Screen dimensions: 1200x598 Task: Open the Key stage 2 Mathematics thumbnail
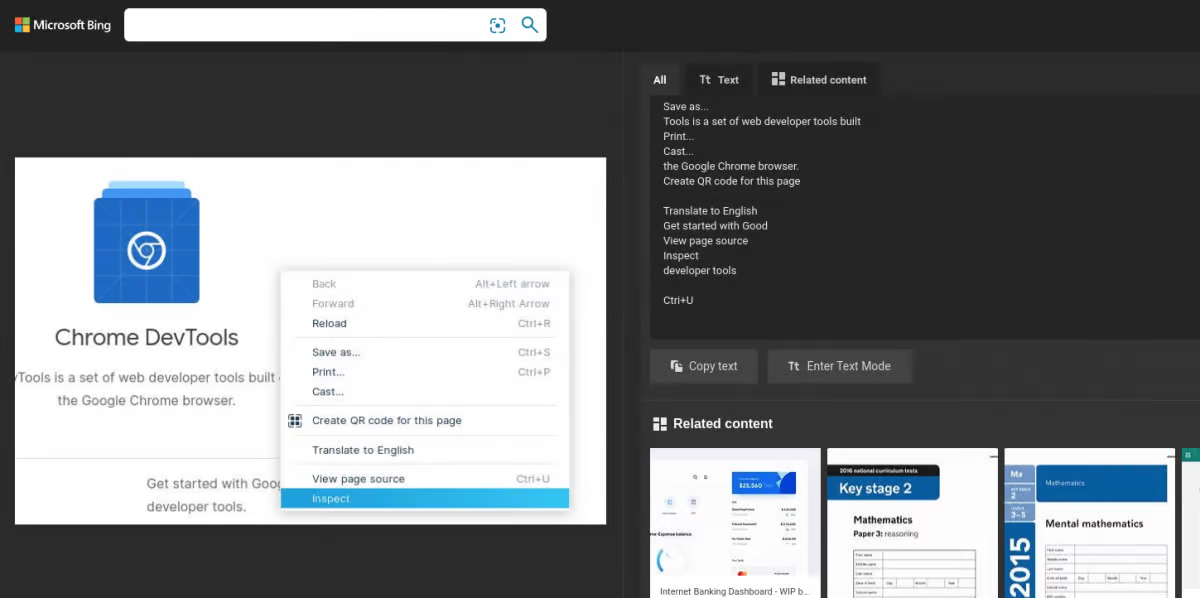click(x=912, y=520)
